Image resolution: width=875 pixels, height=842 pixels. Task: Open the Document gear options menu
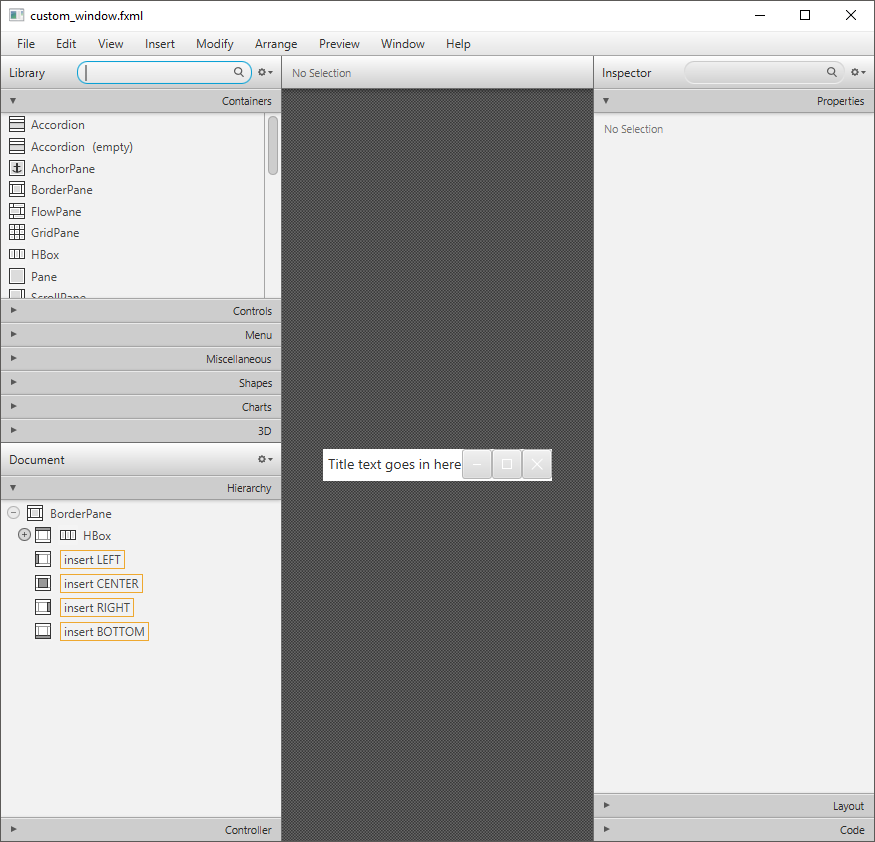pyautogui.click(x=265, y=459)
